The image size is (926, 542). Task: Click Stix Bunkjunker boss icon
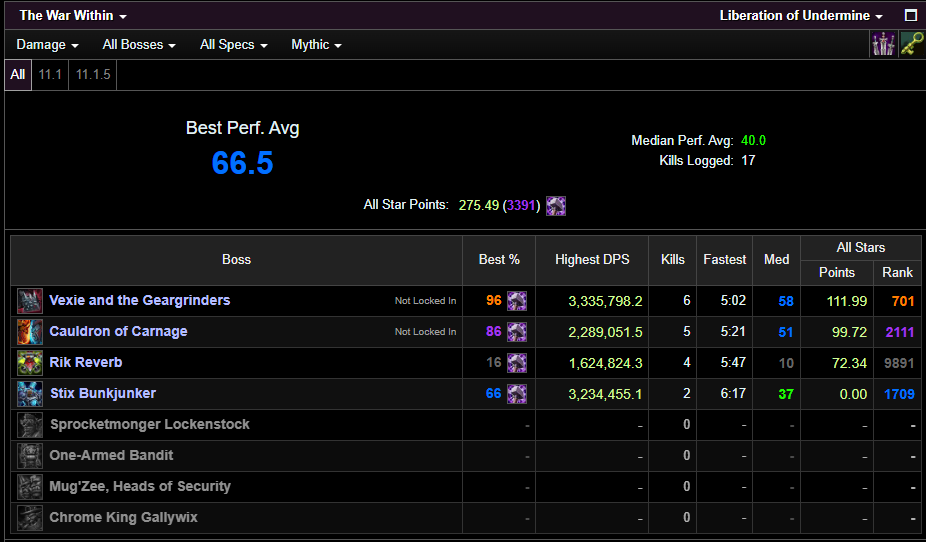(30, 394)
